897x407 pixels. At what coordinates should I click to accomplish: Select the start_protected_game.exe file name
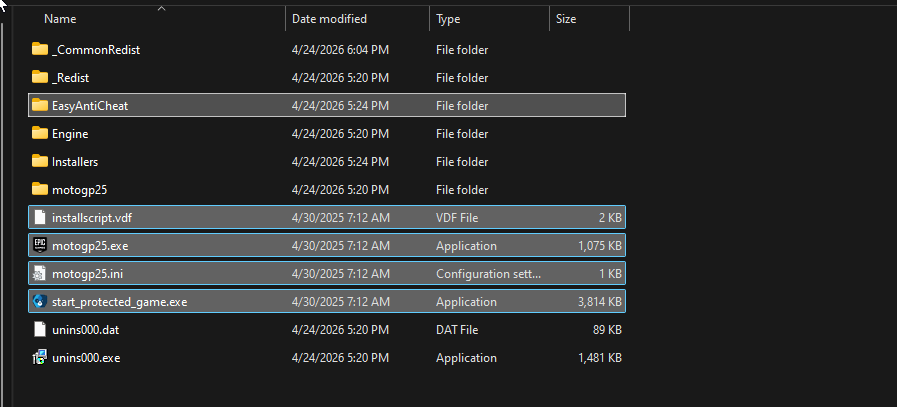point(120,302)
